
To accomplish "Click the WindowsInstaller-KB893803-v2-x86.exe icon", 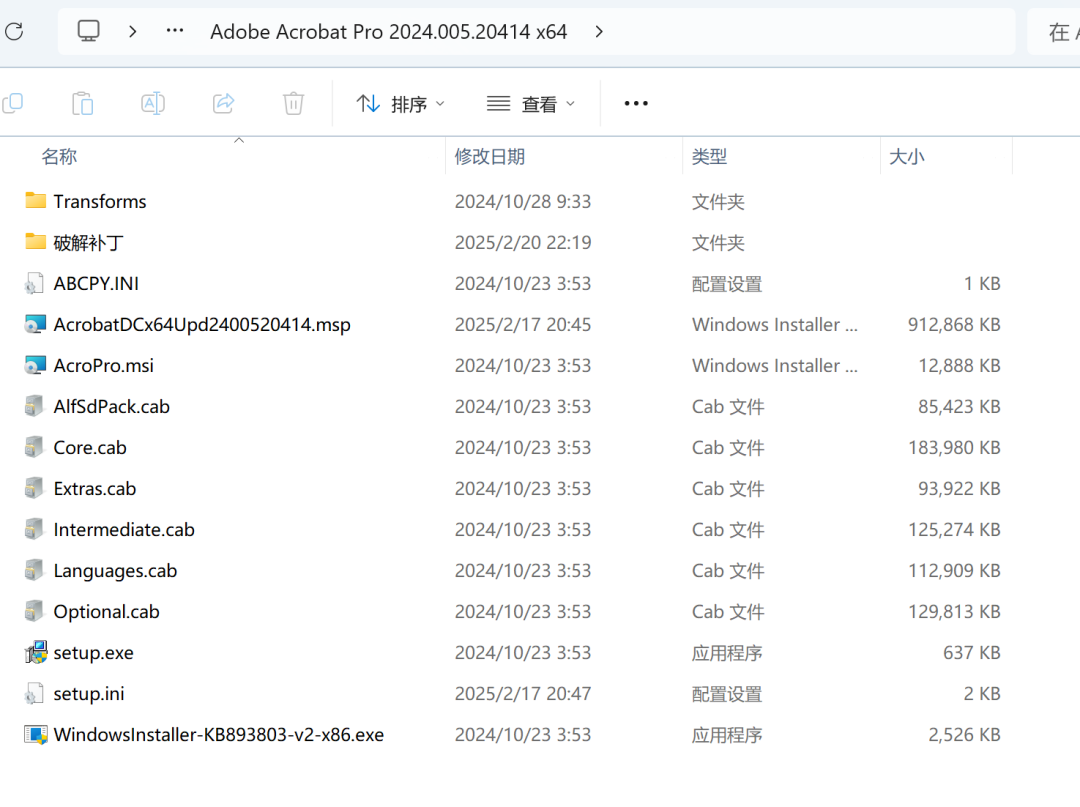I will [36, 735].
